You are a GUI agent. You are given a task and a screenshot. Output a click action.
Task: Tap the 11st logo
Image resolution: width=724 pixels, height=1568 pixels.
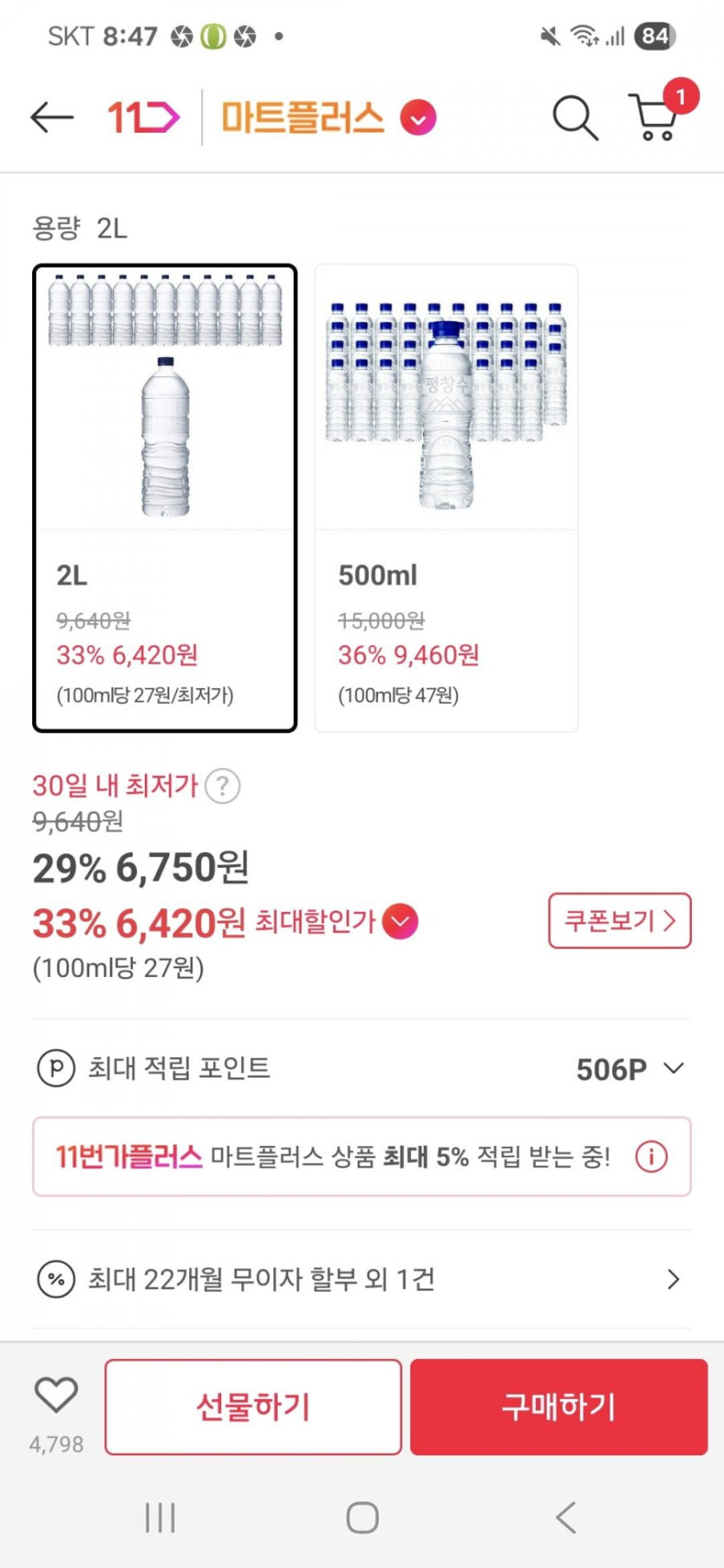click(x=143, y=117)
